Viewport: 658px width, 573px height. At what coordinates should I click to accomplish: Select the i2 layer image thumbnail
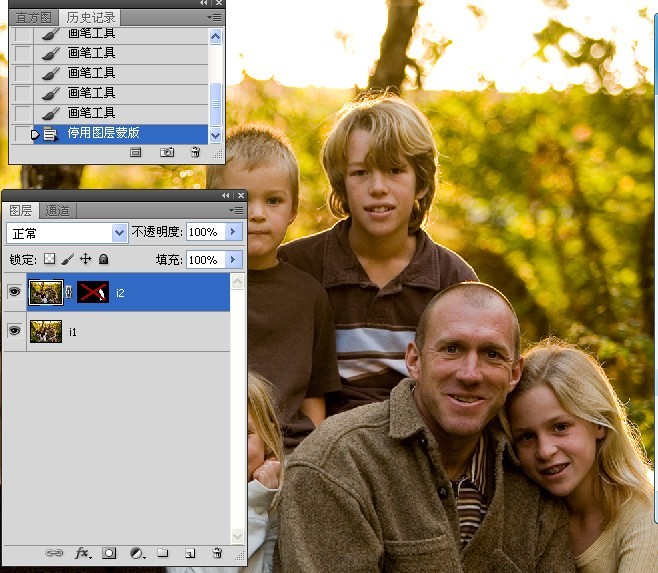tap(46, 292)
